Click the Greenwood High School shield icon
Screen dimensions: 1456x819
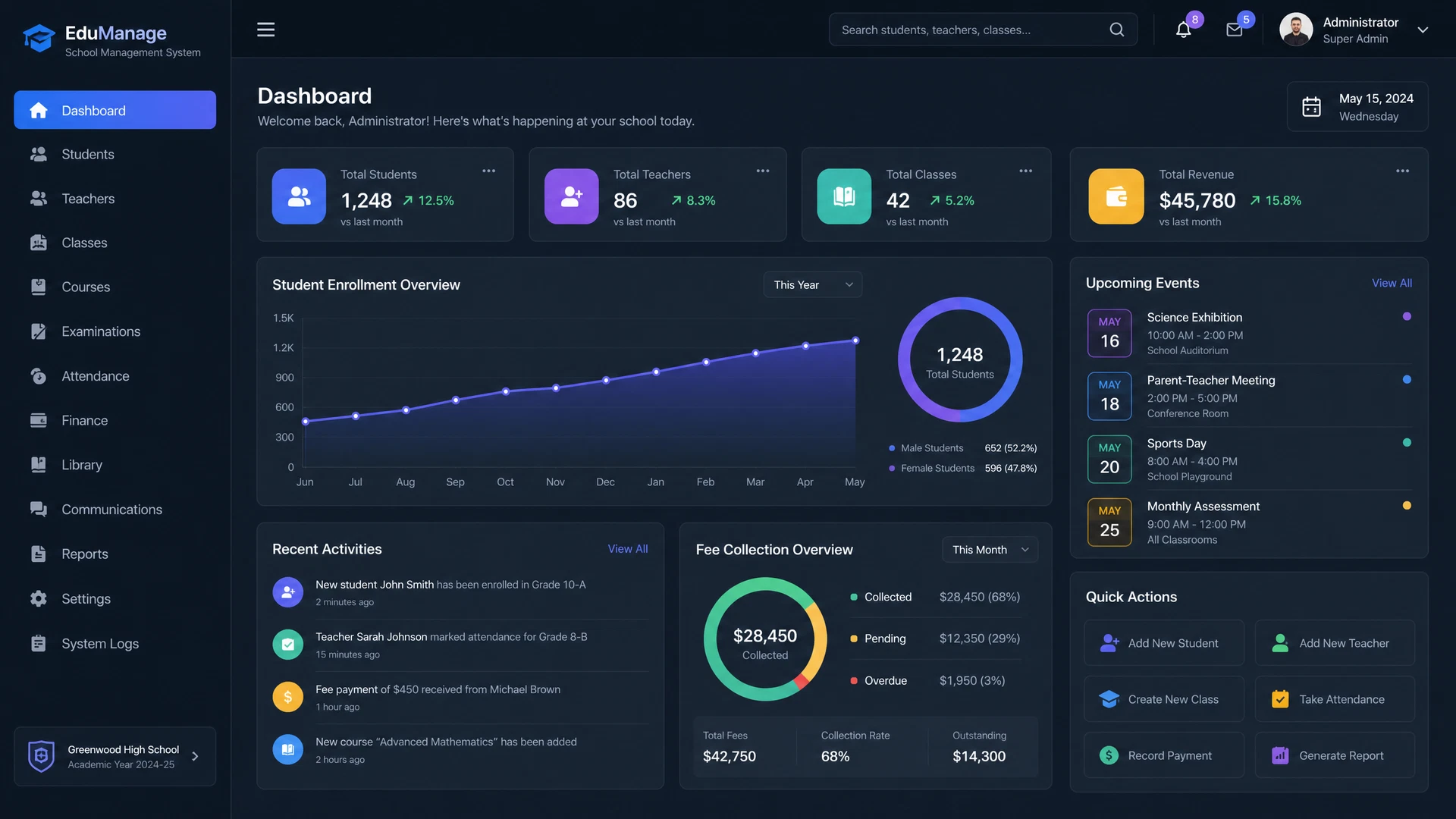41,756
